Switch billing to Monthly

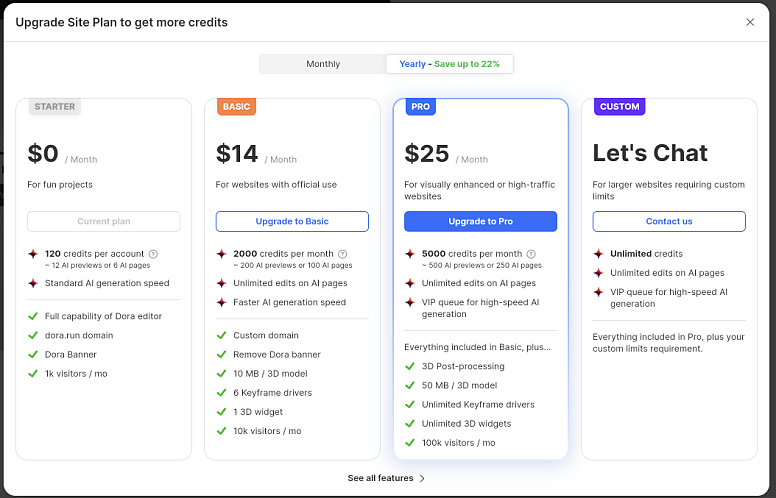tap(323, 64)
